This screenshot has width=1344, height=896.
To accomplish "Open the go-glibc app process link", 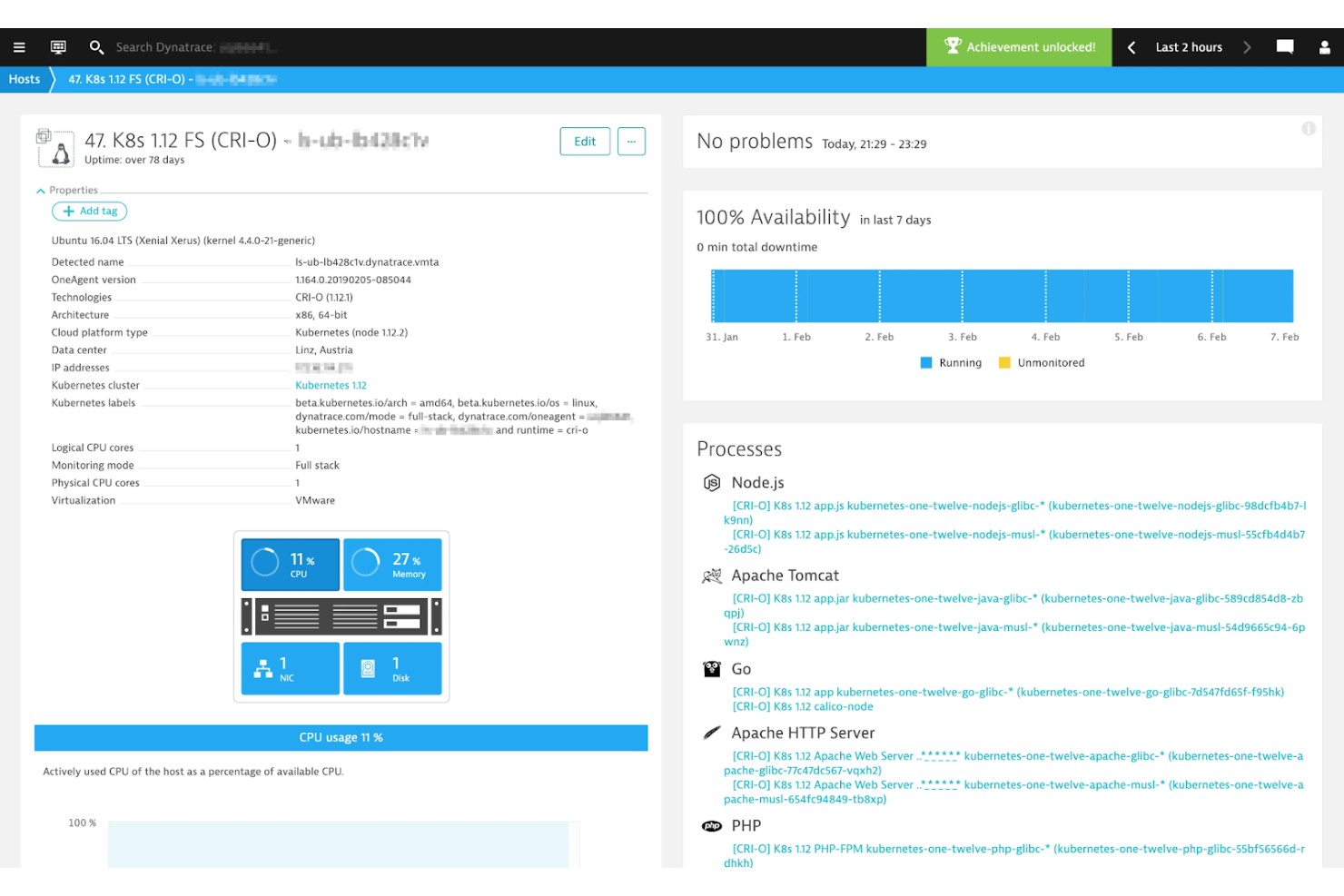I will [1008, 692].
